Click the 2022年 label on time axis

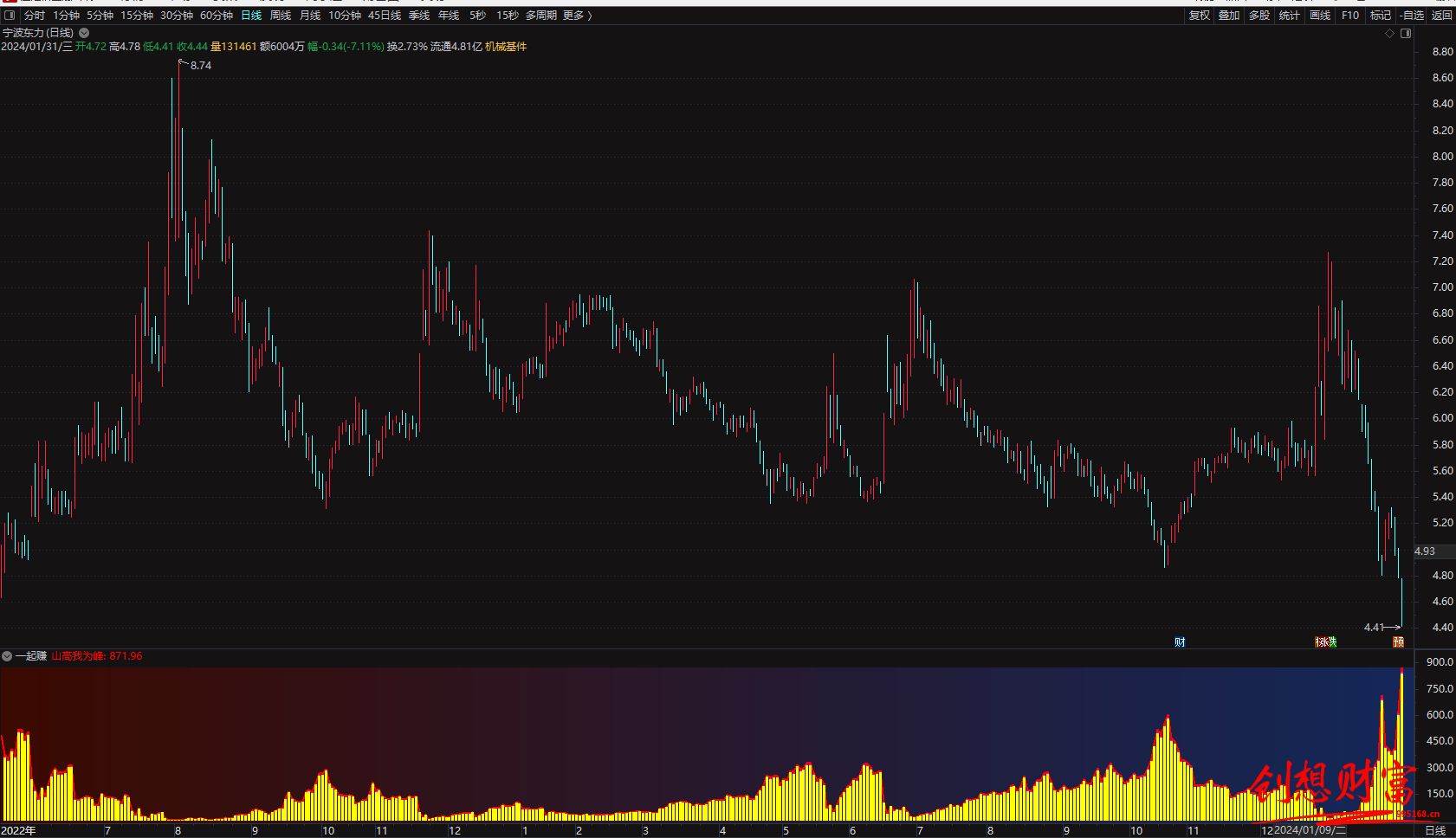click(x=19, y=831)
